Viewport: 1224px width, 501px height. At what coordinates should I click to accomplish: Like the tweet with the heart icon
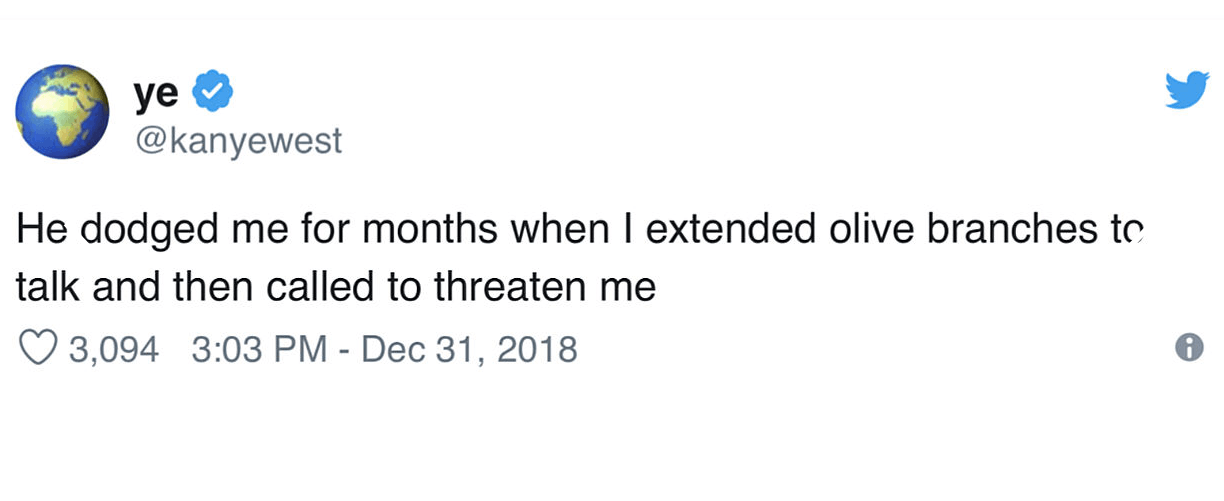pos(37,348)
